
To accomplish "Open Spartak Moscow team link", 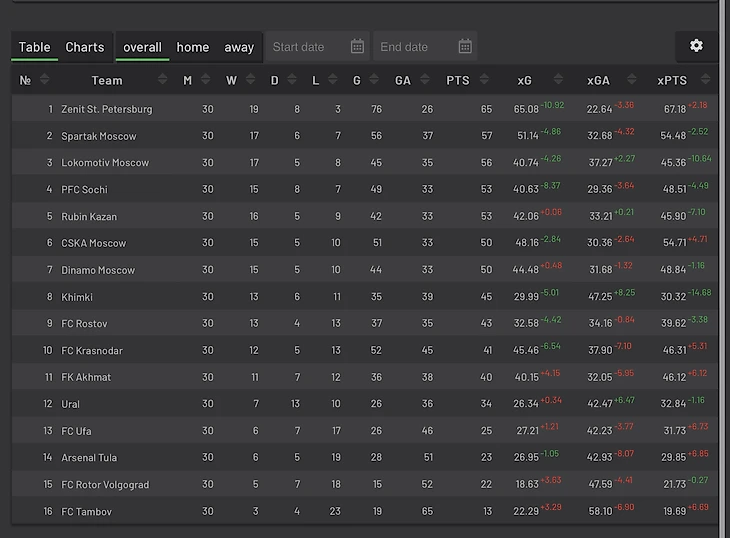I will click(99, 136).
